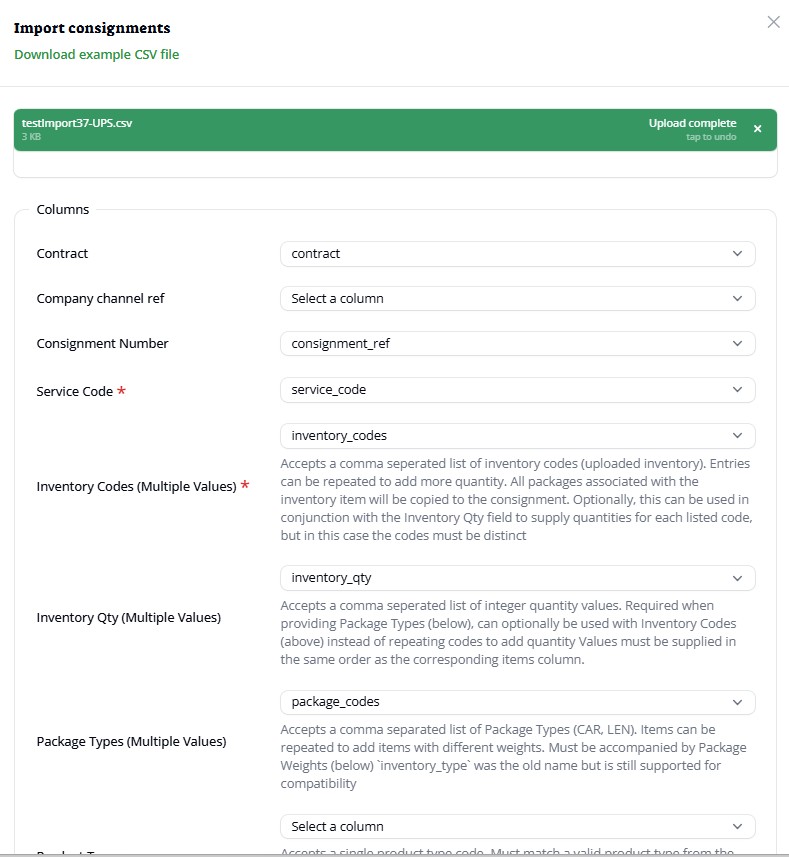The image size is (789, 857).
Task: Open the Inventory Qty column dropdown
Action: [x=517, y=578]
